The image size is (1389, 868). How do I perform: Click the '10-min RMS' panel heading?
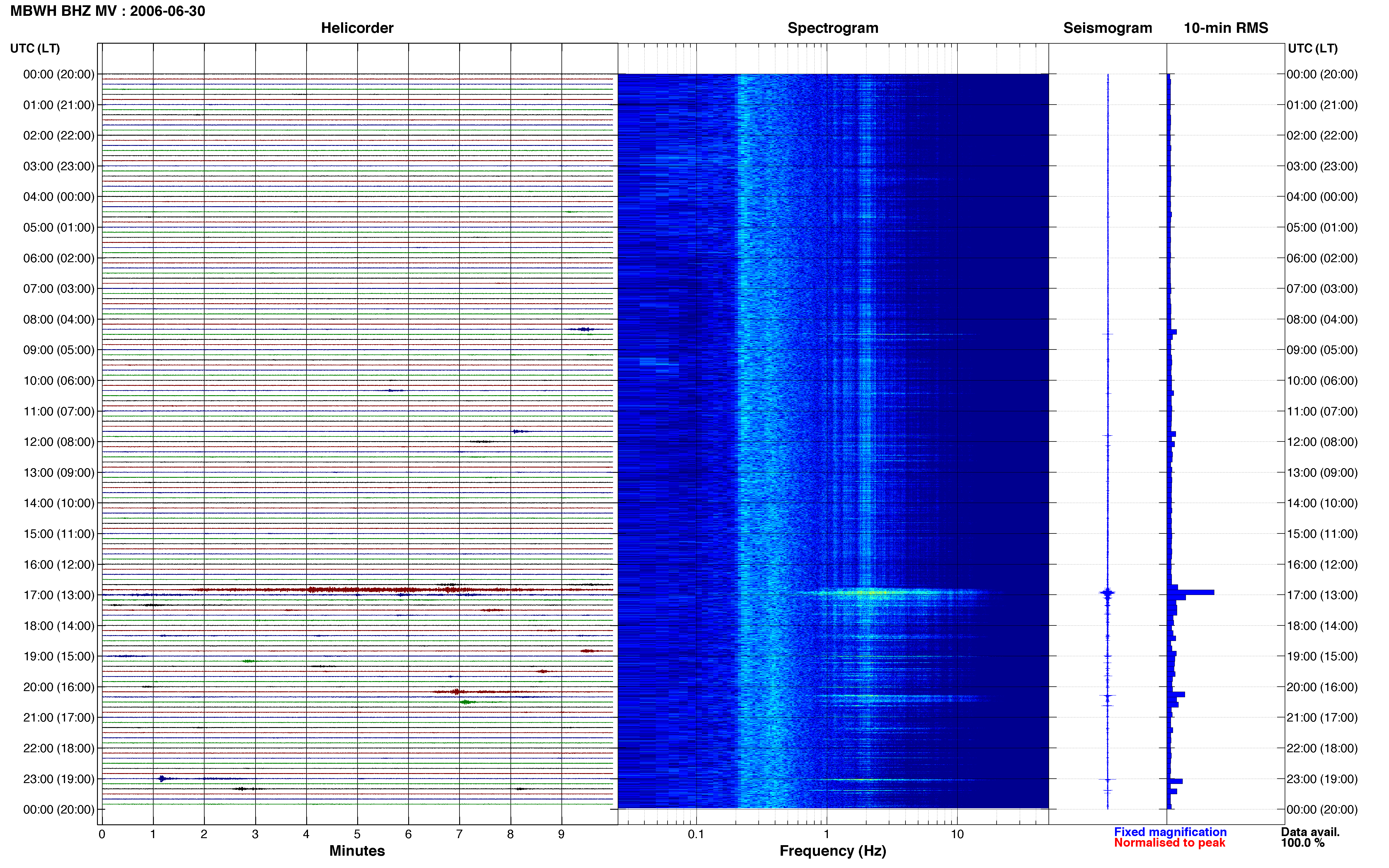[x=1226, y=28]
